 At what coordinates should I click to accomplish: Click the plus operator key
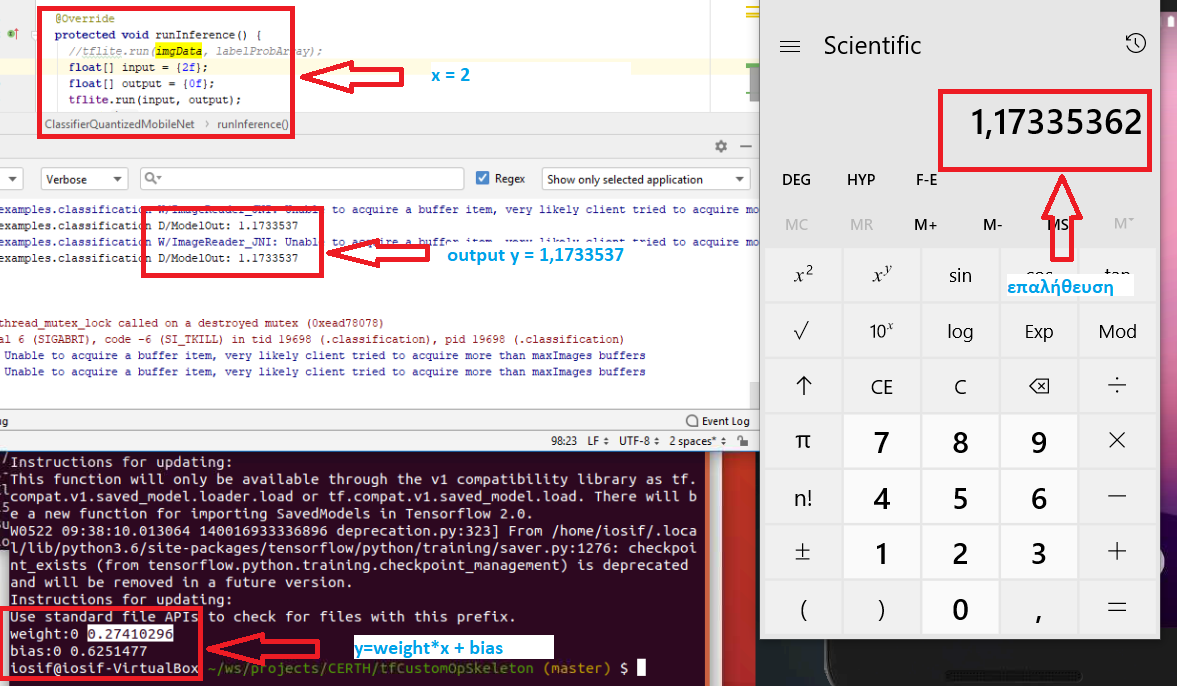click(1117, 552)
